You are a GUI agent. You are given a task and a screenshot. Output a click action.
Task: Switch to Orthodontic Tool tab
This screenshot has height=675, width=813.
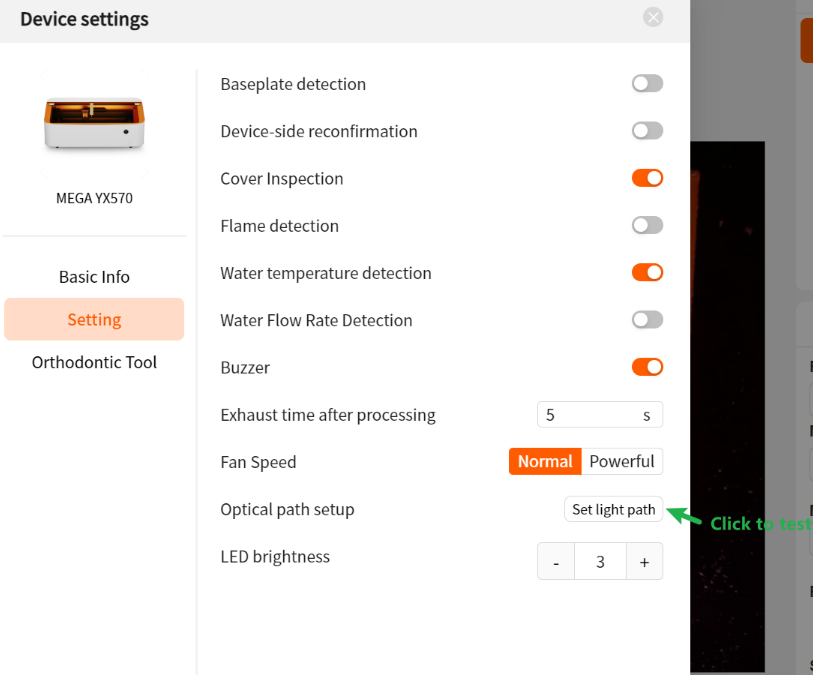tap(94, 362)
